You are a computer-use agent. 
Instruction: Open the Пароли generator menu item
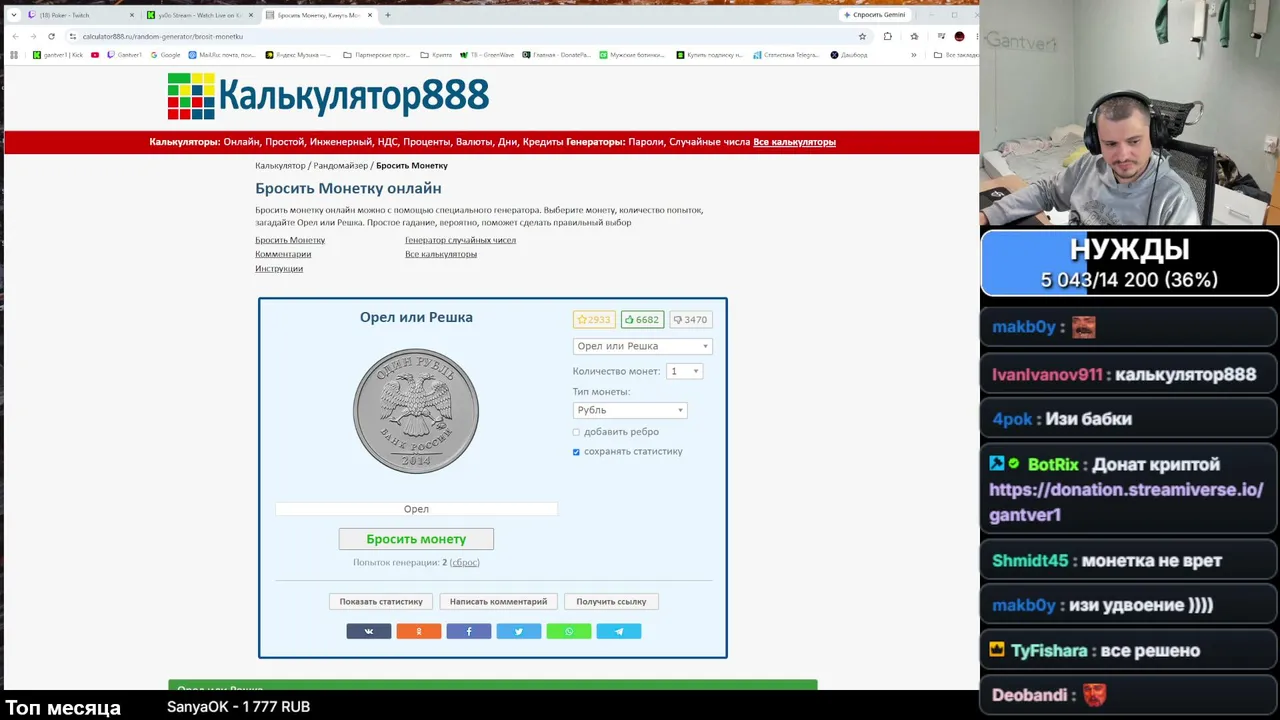(645, 142)
